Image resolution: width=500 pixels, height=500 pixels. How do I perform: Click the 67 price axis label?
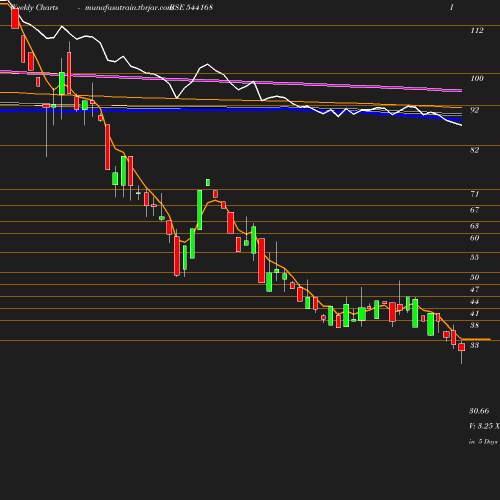pyautogui.click(x=474, y=210)
